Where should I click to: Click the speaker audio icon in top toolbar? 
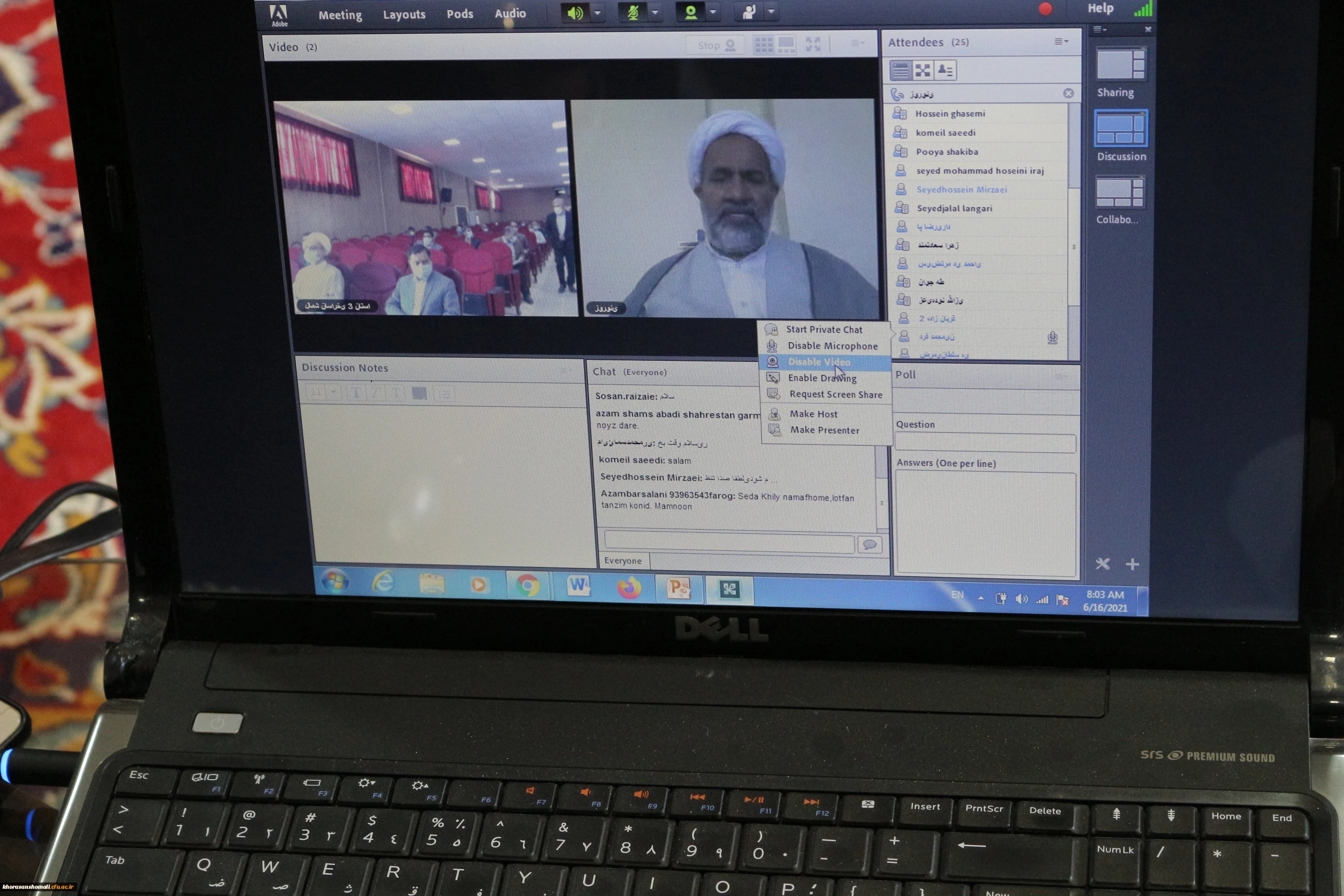click(x=575, y=12)
